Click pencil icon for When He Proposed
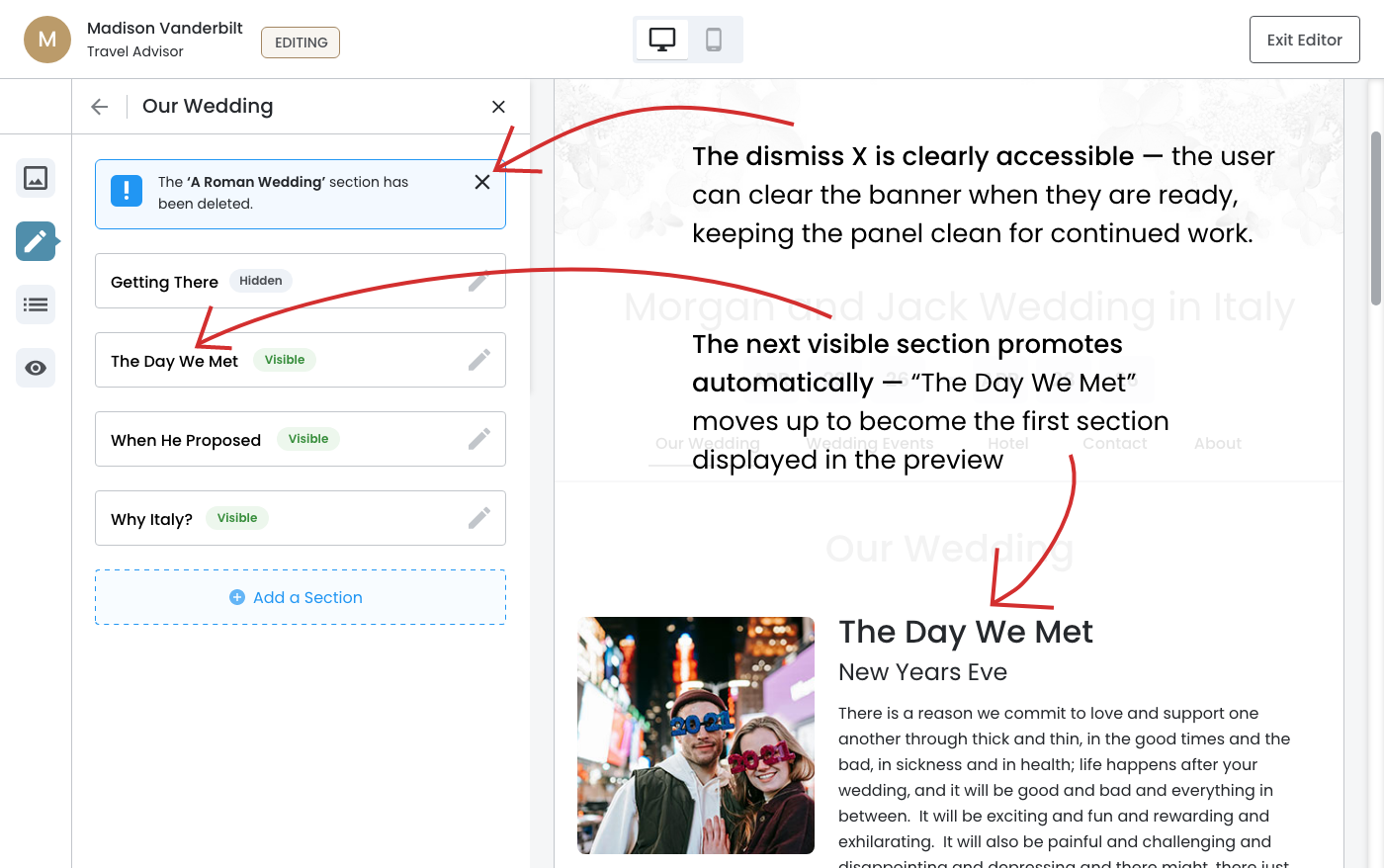This screenshot has height=868, width=1384. (x=479, y=439)
